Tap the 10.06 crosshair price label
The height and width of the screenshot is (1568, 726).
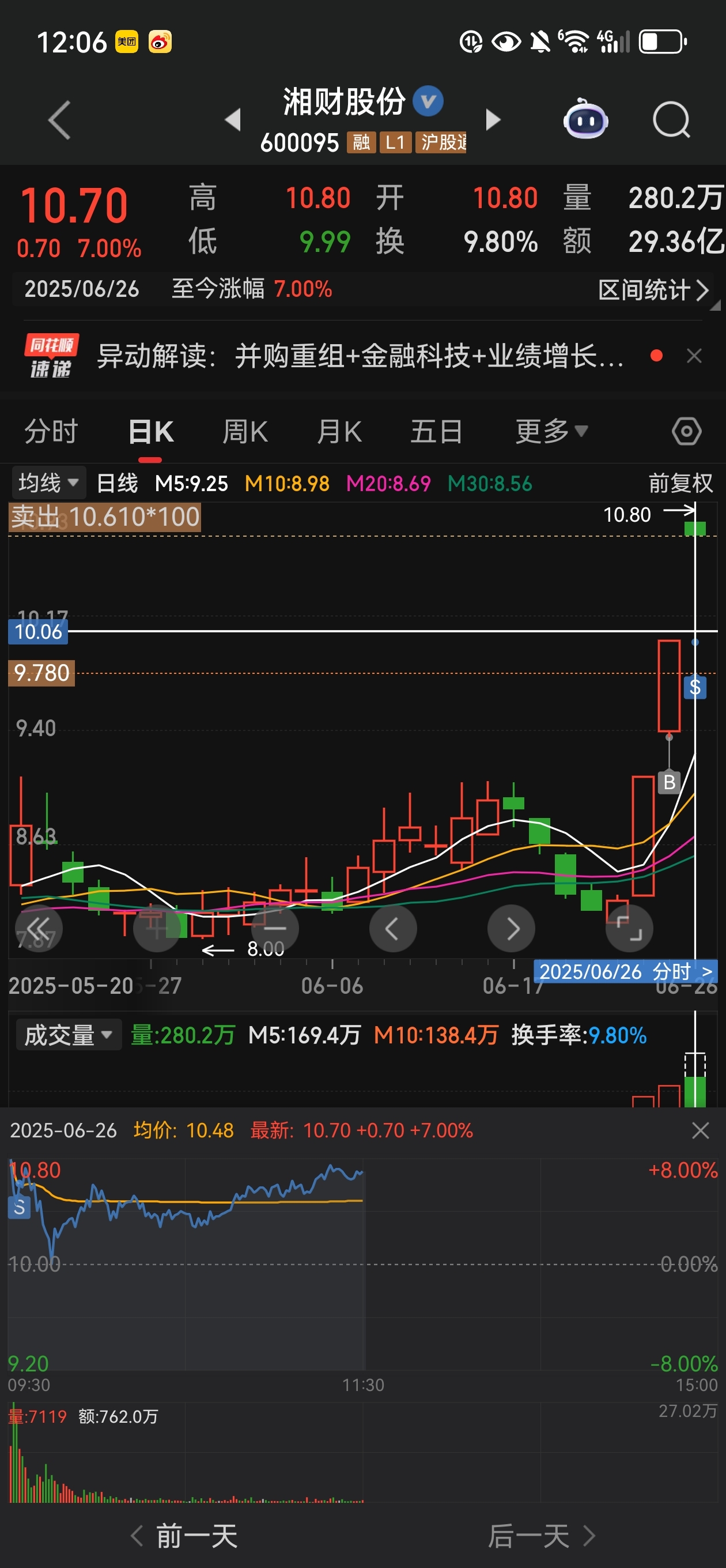tap(37, 632)
